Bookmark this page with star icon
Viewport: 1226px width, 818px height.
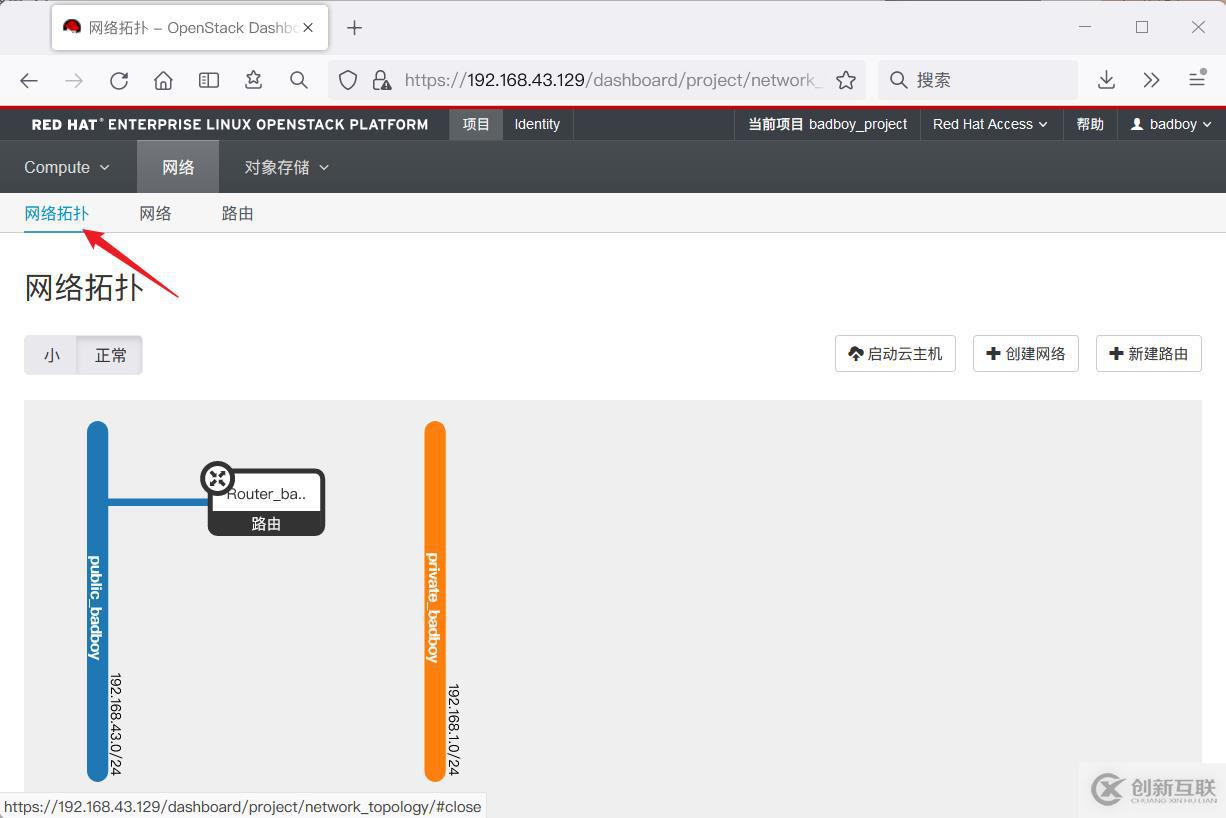pos(846,80)
